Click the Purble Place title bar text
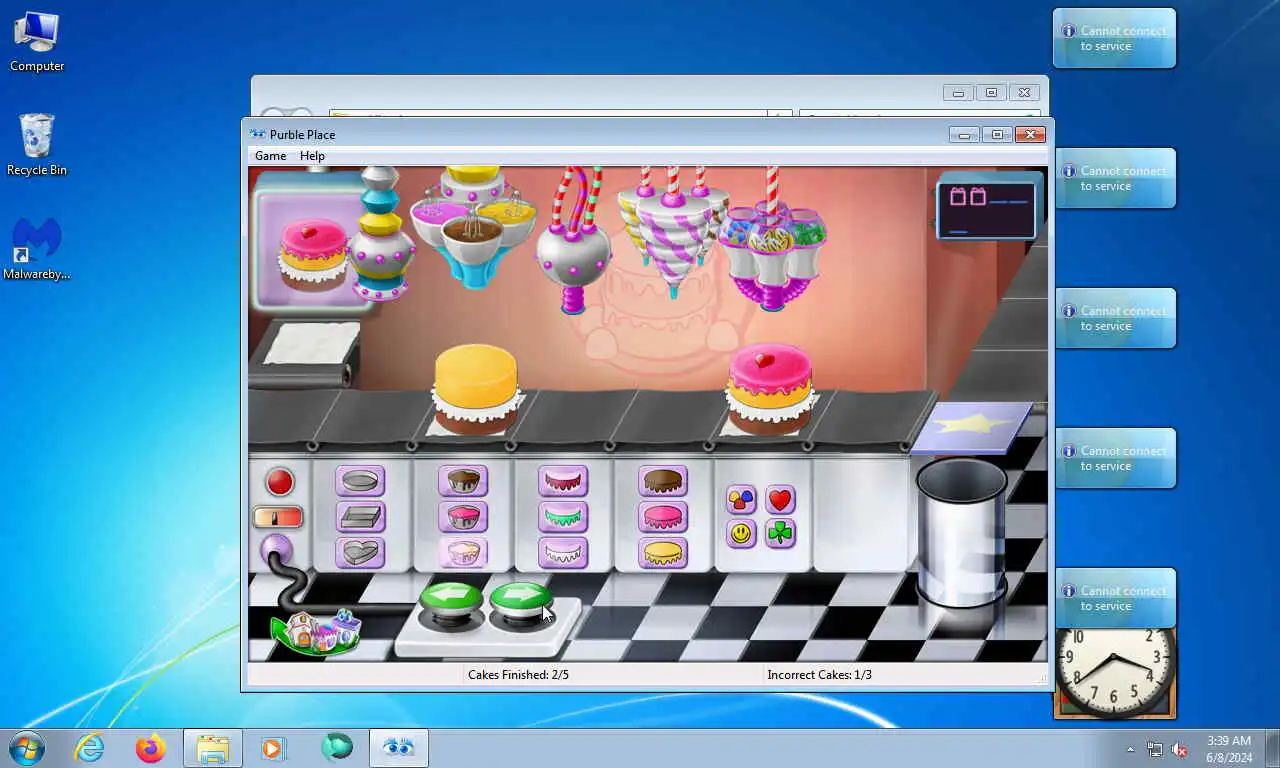 click(302, 135)
